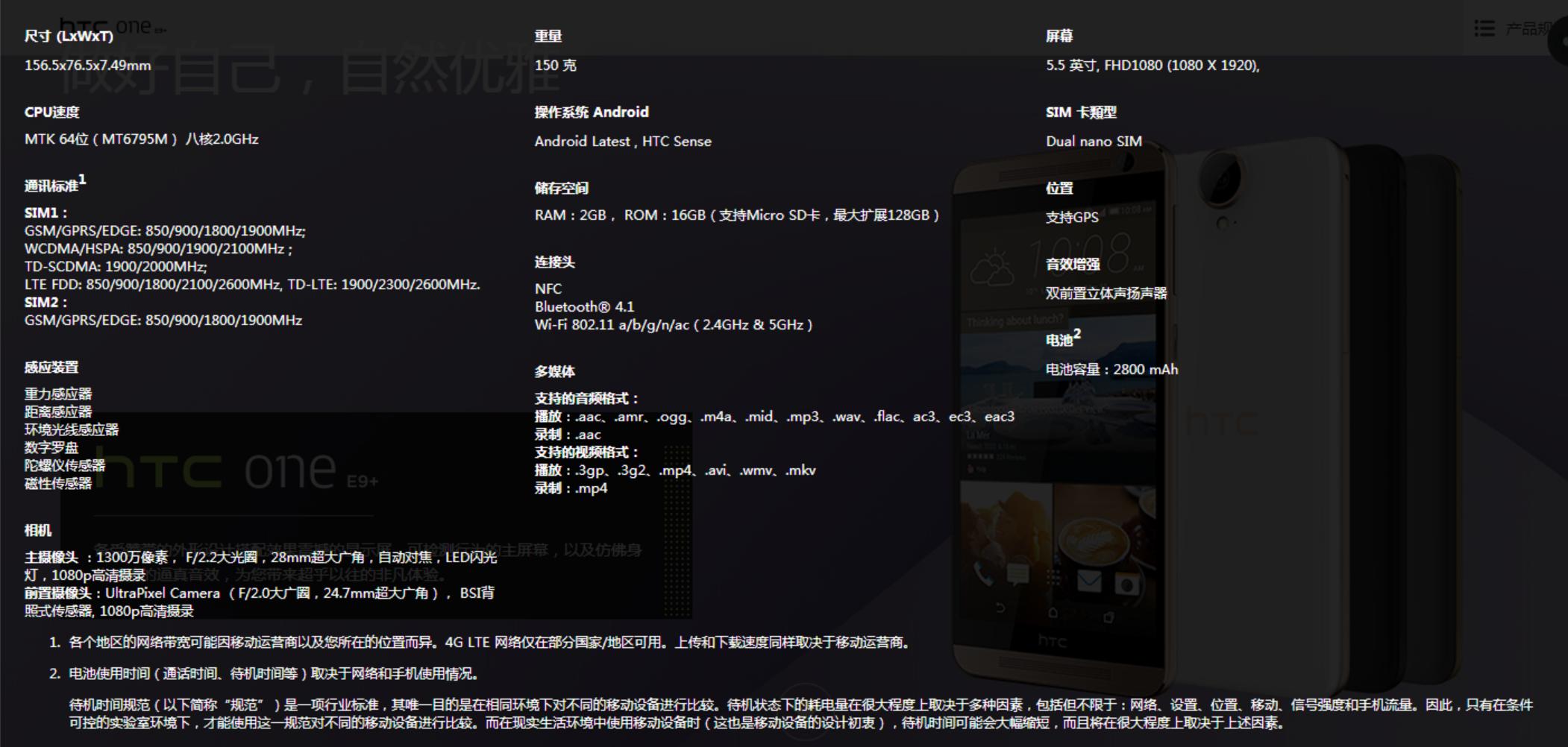Select the 通讯标准 heading
The image size is (1568, 747).
[55, 183]
